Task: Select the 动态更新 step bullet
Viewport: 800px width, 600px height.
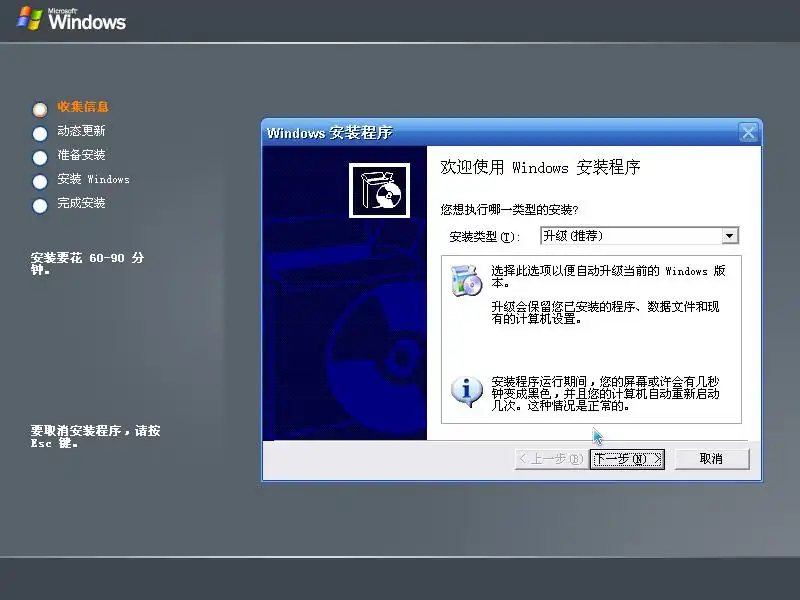Action: [x=40, y=134]
